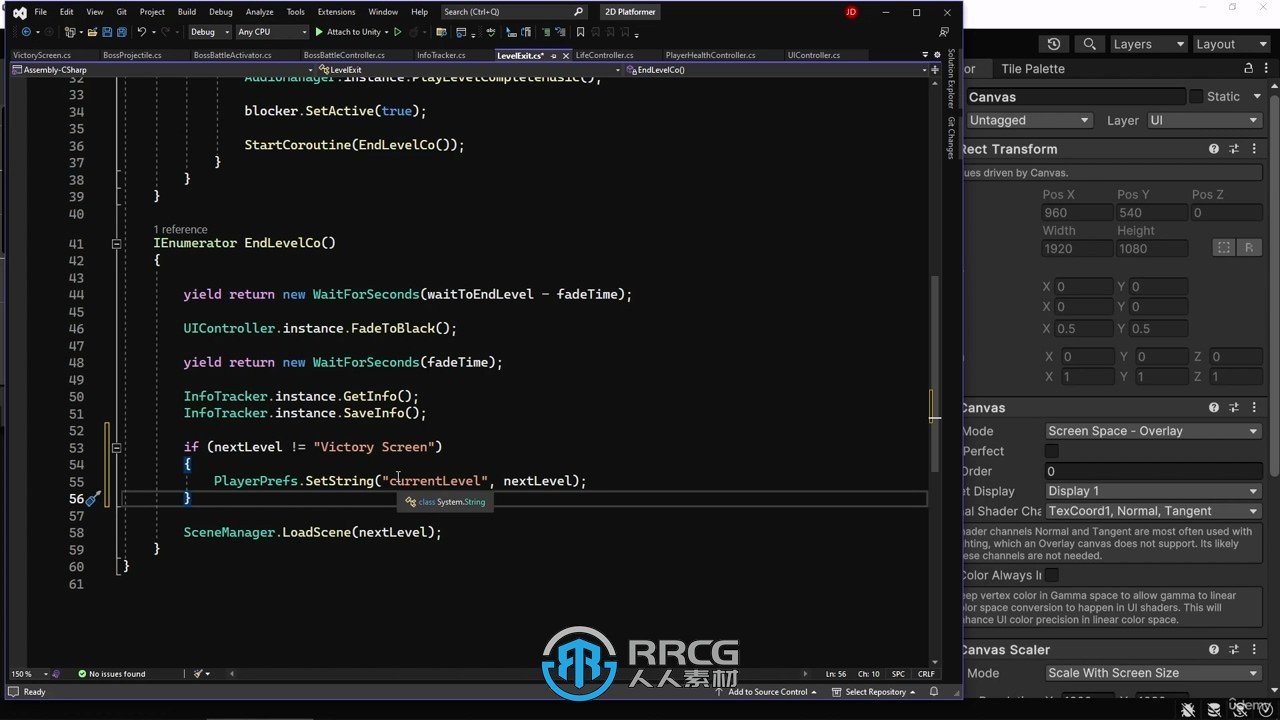Open Canvas component preset sliders icon
The image size is (1280, 720).
1234,408
